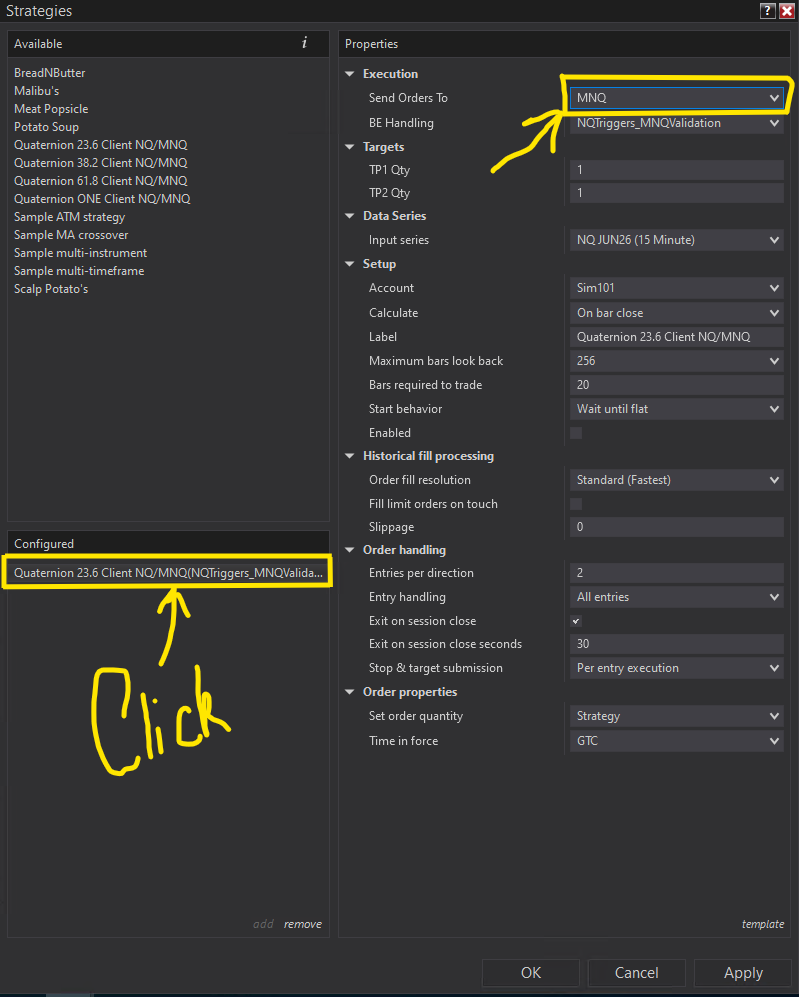Viewport: 799px width, 997px height.
Task: Select BreadNButter strategy
Action: click(x=50, y=73)
